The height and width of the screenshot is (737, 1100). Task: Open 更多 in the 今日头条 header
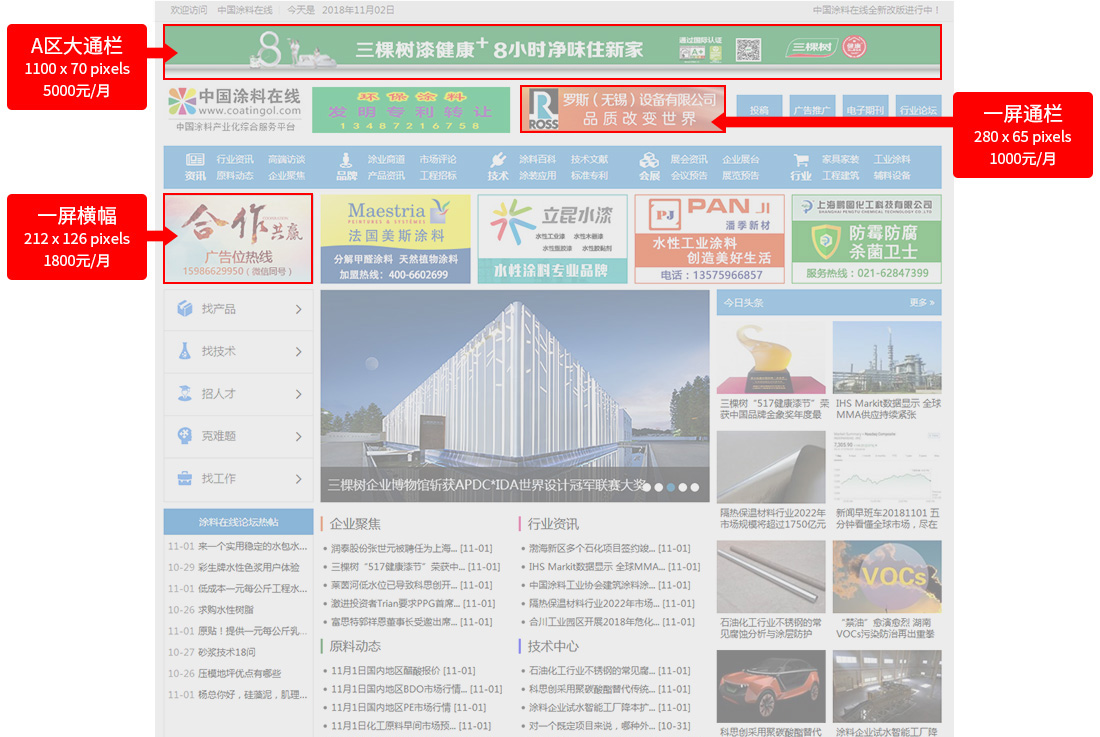point(922,303)
